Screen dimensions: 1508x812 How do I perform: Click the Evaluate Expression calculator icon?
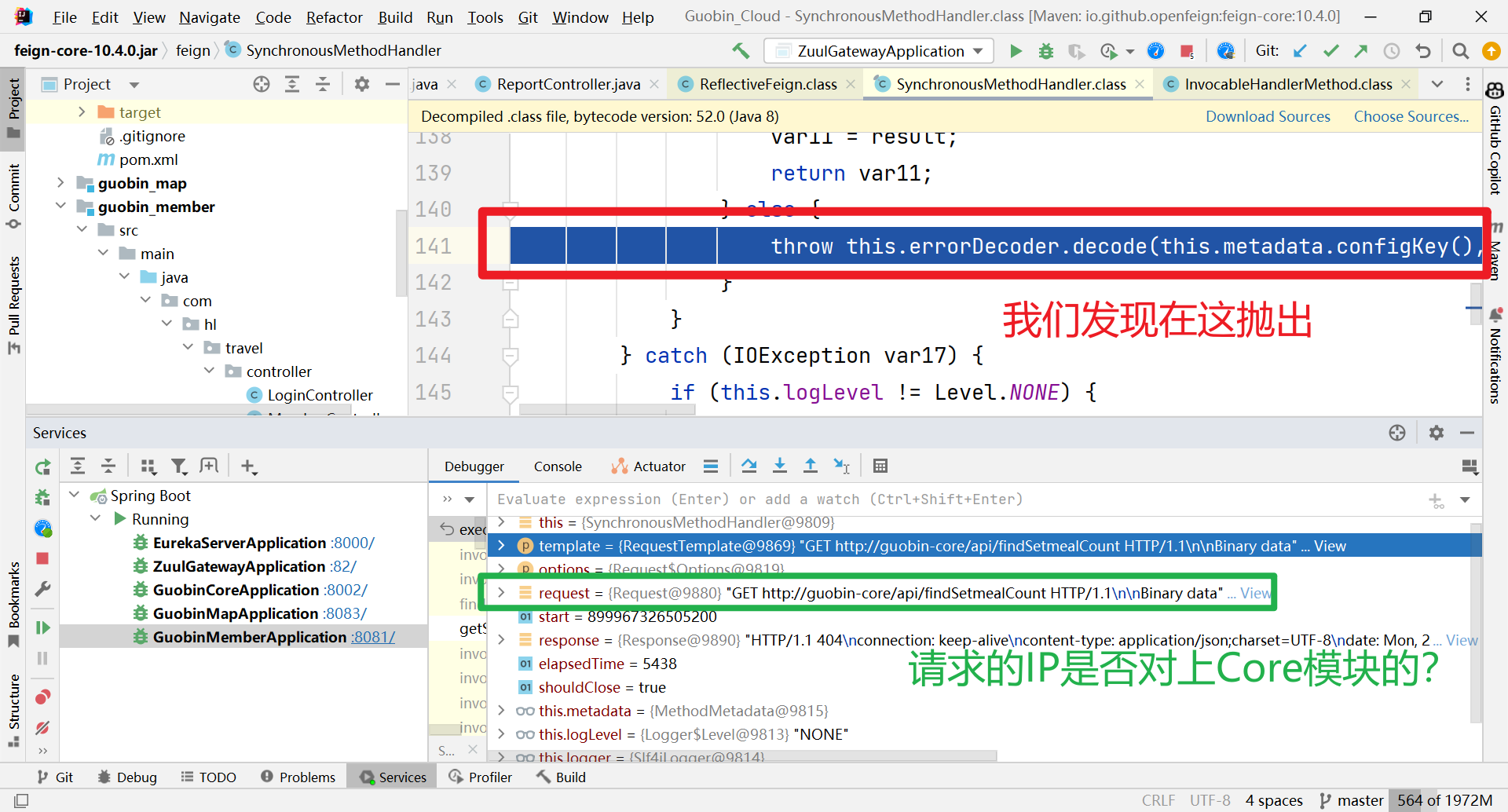click(880, 466)
